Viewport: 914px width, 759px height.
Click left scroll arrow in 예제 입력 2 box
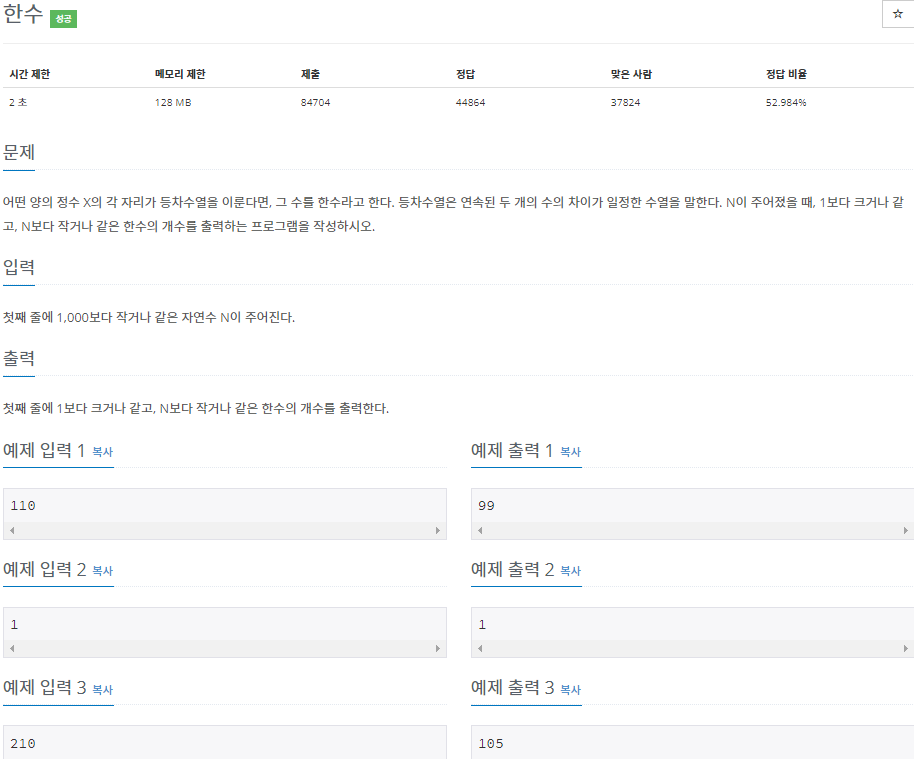click(12, 648)
